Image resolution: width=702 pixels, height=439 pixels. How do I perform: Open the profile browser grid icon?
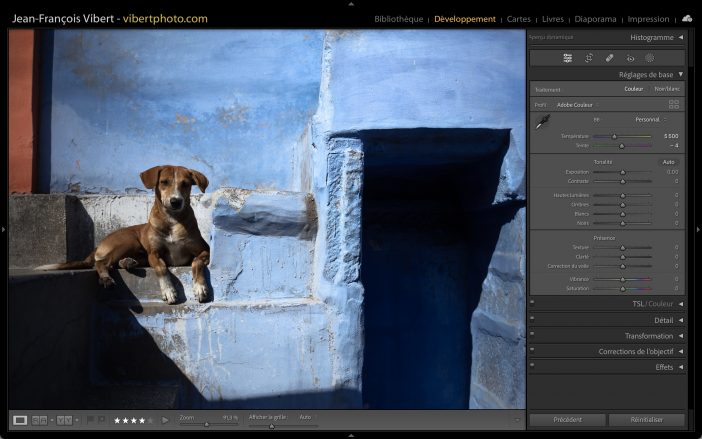(673, 104)
